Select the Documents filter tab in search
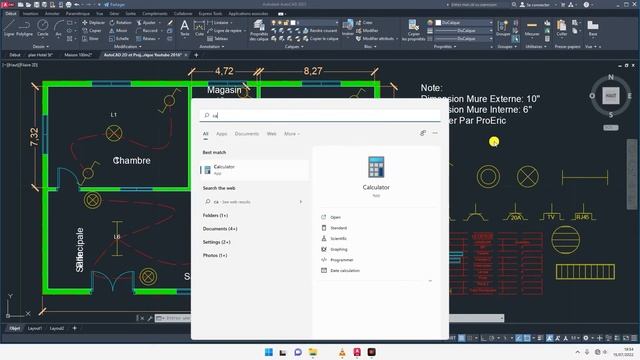Viewport: 640px width, 360px height. click(x=247, y=133)
